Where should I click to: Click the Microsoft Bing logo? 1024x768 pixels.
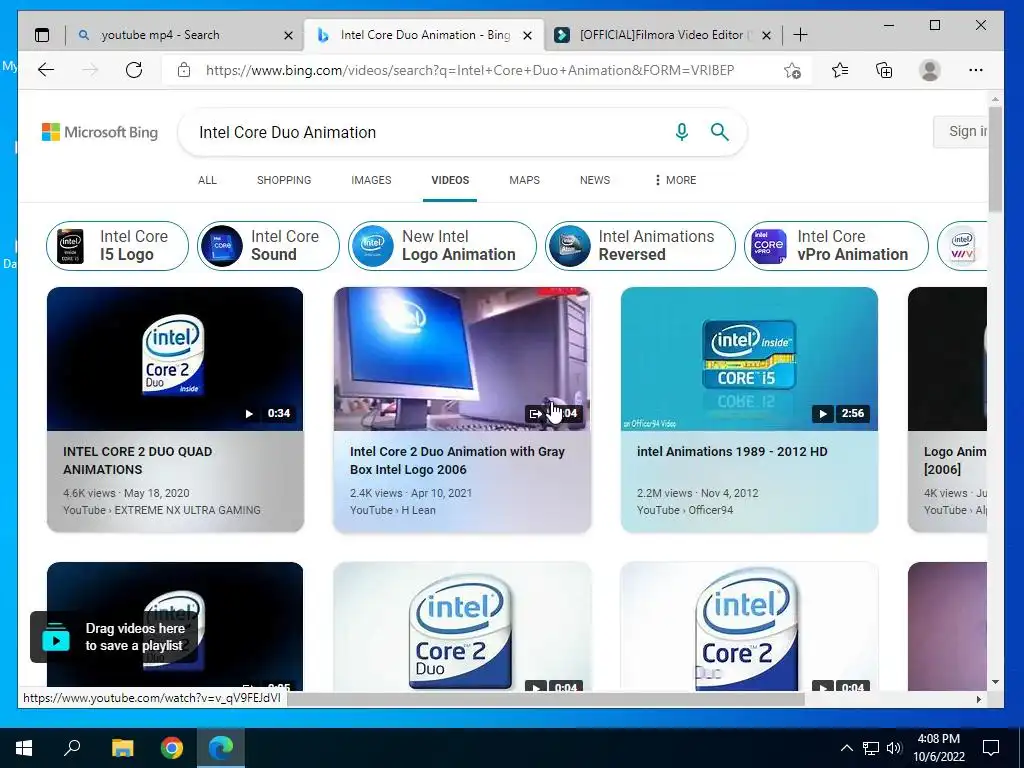tap(100, 132)
